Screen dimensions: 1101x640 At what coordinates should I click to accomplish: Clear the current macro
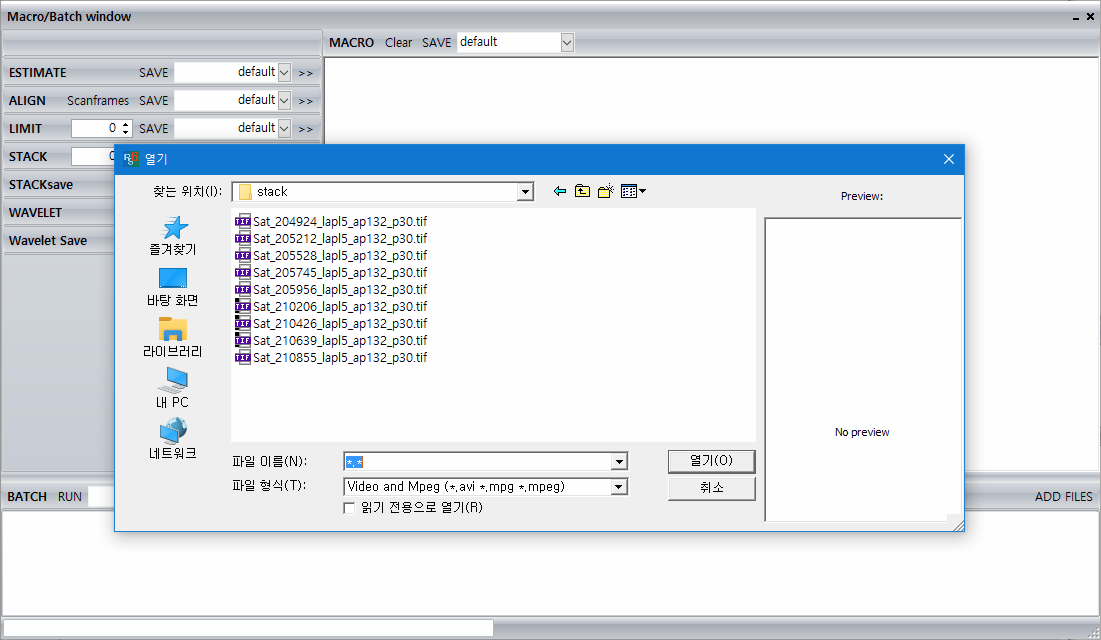pyautogui.click(x=398, y=42)
